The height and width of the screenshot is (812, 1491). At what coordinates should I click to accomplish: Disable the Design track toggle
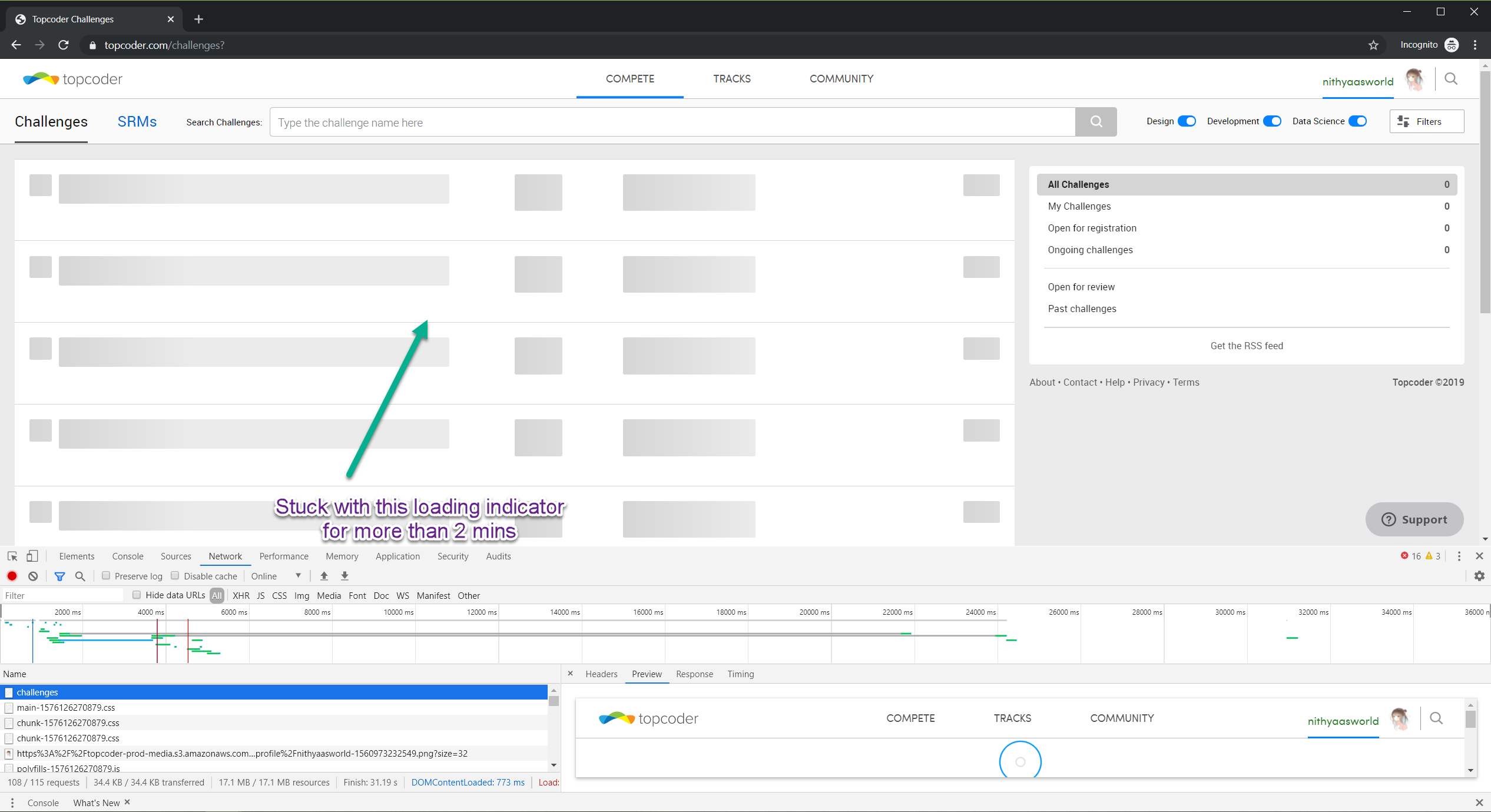[x=1187, y=121]
